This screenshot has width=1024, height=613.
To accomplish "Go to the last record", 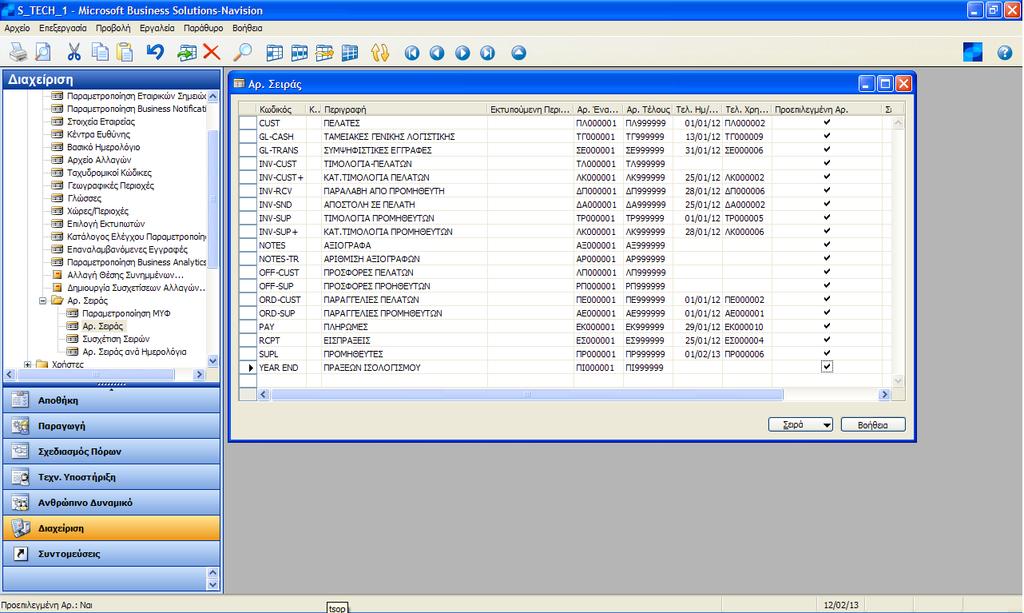I will click(x=487, y=53).
